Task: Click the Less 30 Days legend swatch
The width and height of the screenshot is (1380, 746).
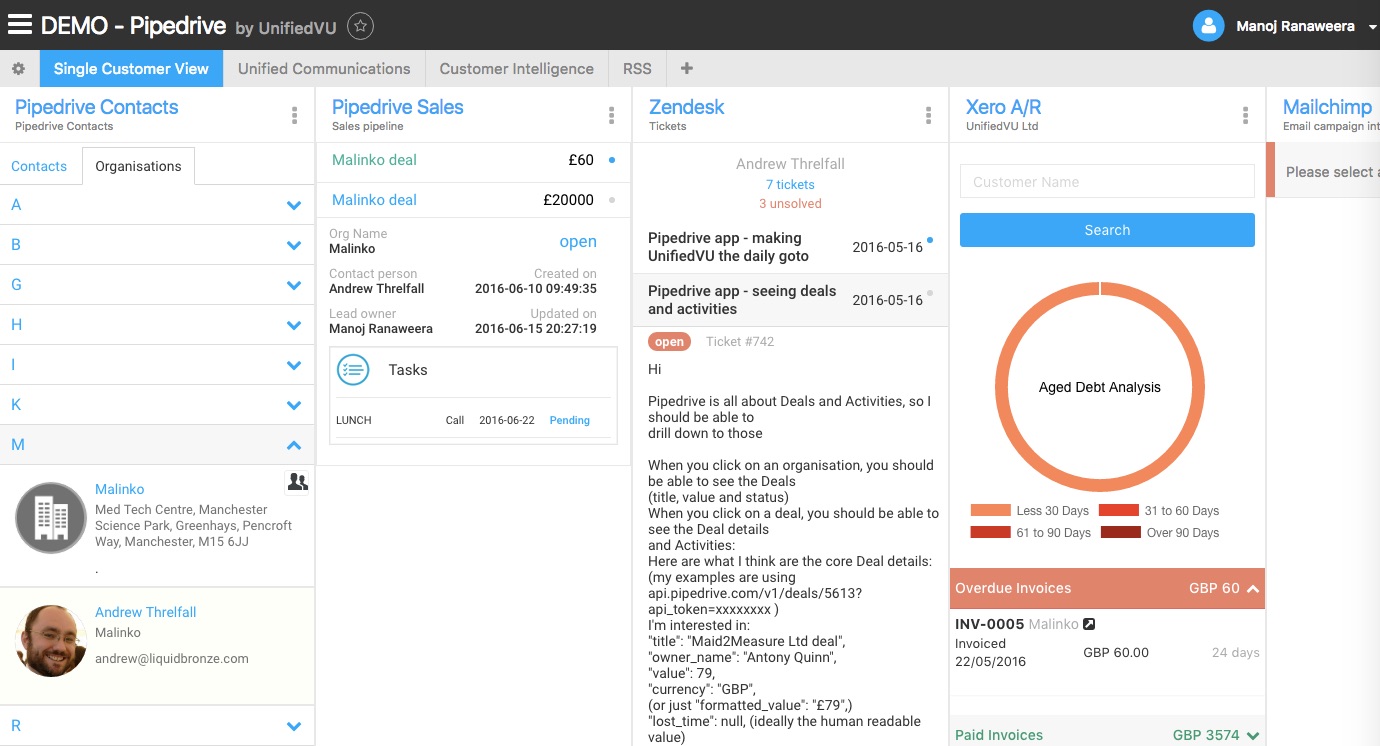Action: click(x=990, y=510)
